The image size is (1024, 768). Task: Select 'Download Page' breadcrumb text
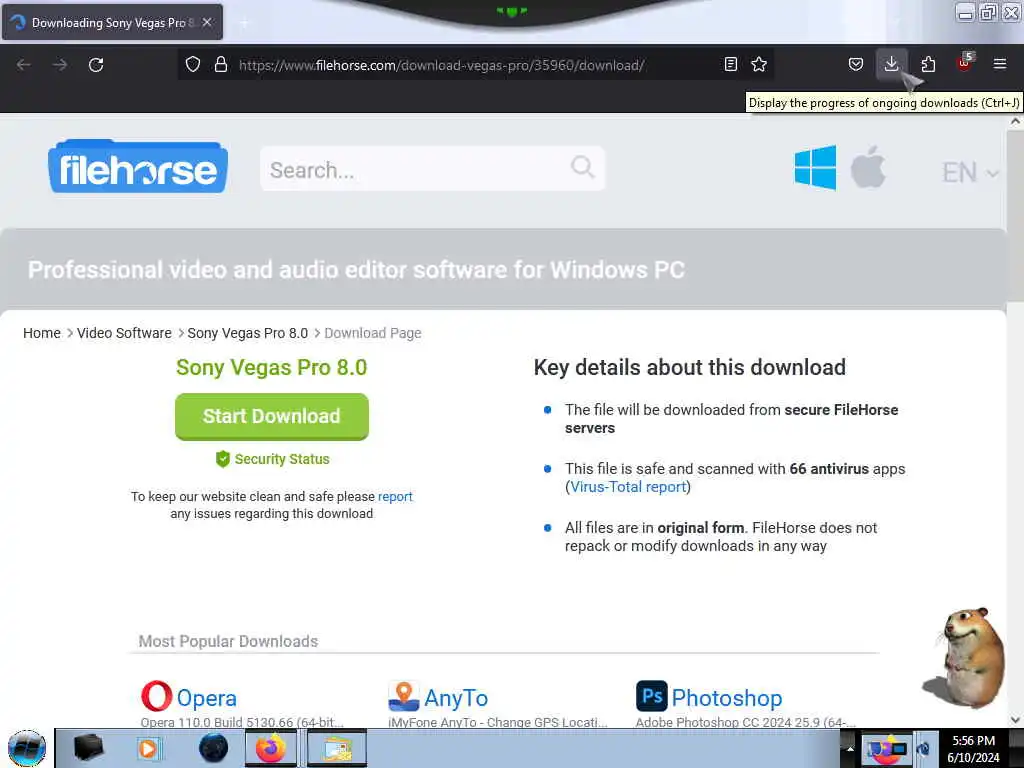[373, 333]
